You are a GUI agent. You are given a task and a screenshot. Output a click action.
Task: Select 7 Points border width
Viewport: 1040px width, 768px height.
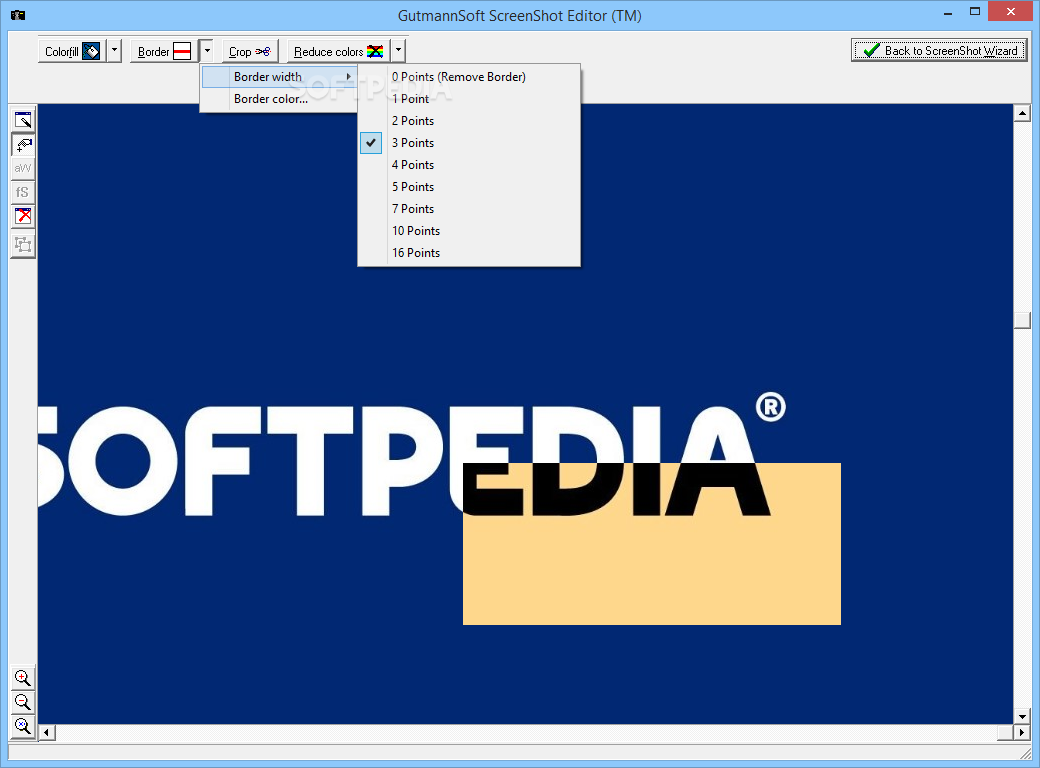coord(469,209)
